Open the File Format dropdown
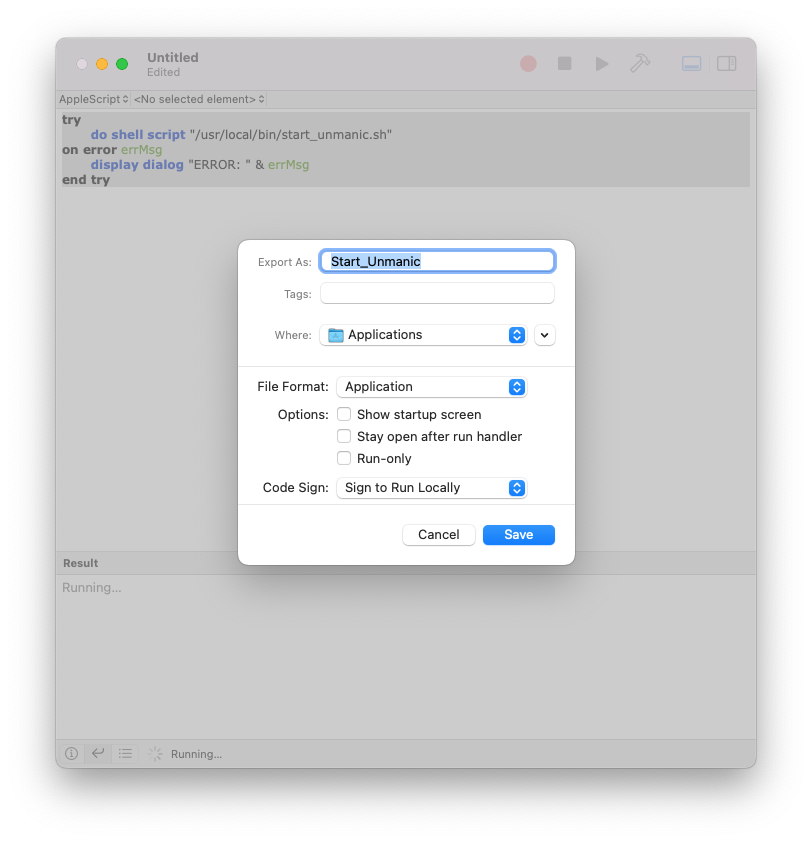The width and height of the screenshot is (812, 842). (x=431, y=387)
